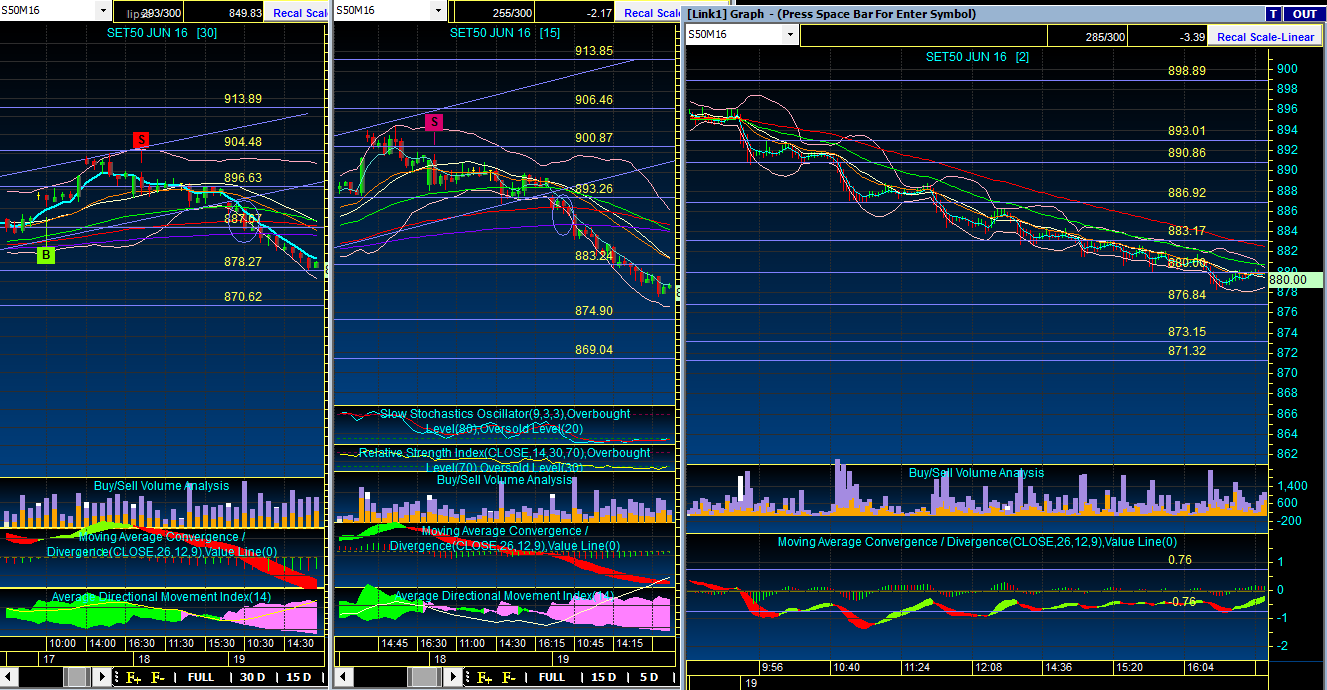The image size is (1327, 690).
Task: Select 15 D range on the middle chart
Action: tap(603, 677)
